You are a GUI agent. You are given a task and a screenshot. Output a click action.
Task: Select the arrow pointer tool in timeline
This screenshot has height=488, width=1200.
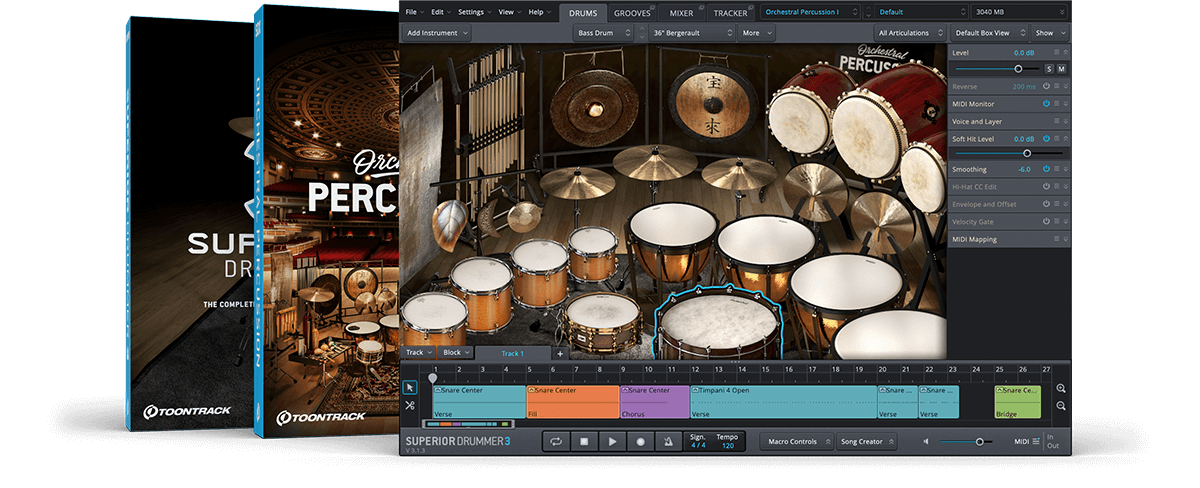pyautogui.click(x=410, y=387)
